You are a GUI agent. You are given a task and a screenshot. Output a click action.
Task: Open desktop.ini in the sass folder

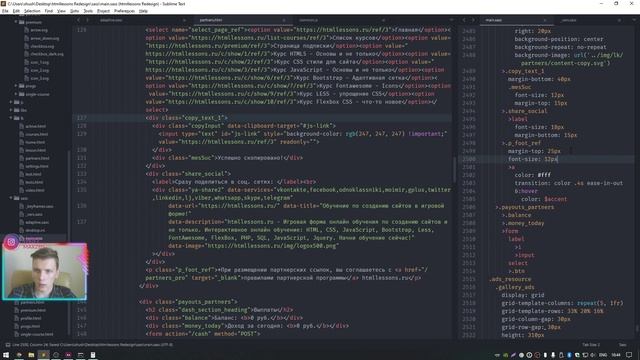tap(35, 230)
